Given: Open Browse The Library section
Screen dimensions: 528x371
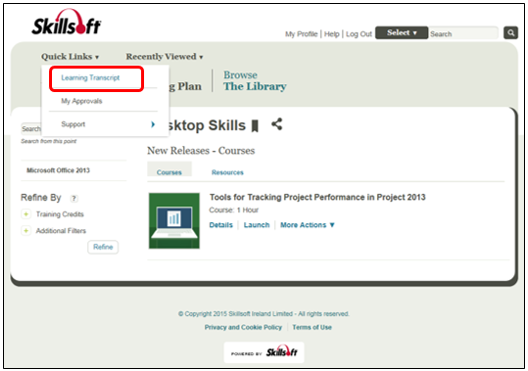Looking at the screenshot, I should click(x=255, y=81).
